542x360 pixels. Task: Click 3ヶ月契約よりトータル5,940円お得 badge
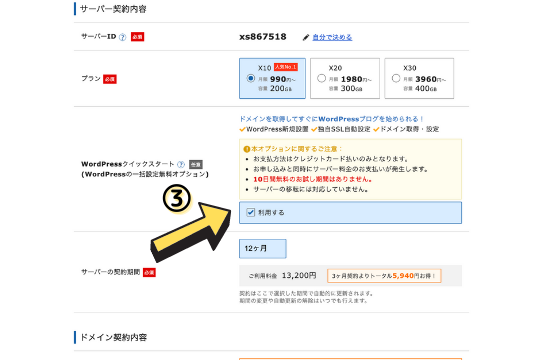tap(384, 276)
